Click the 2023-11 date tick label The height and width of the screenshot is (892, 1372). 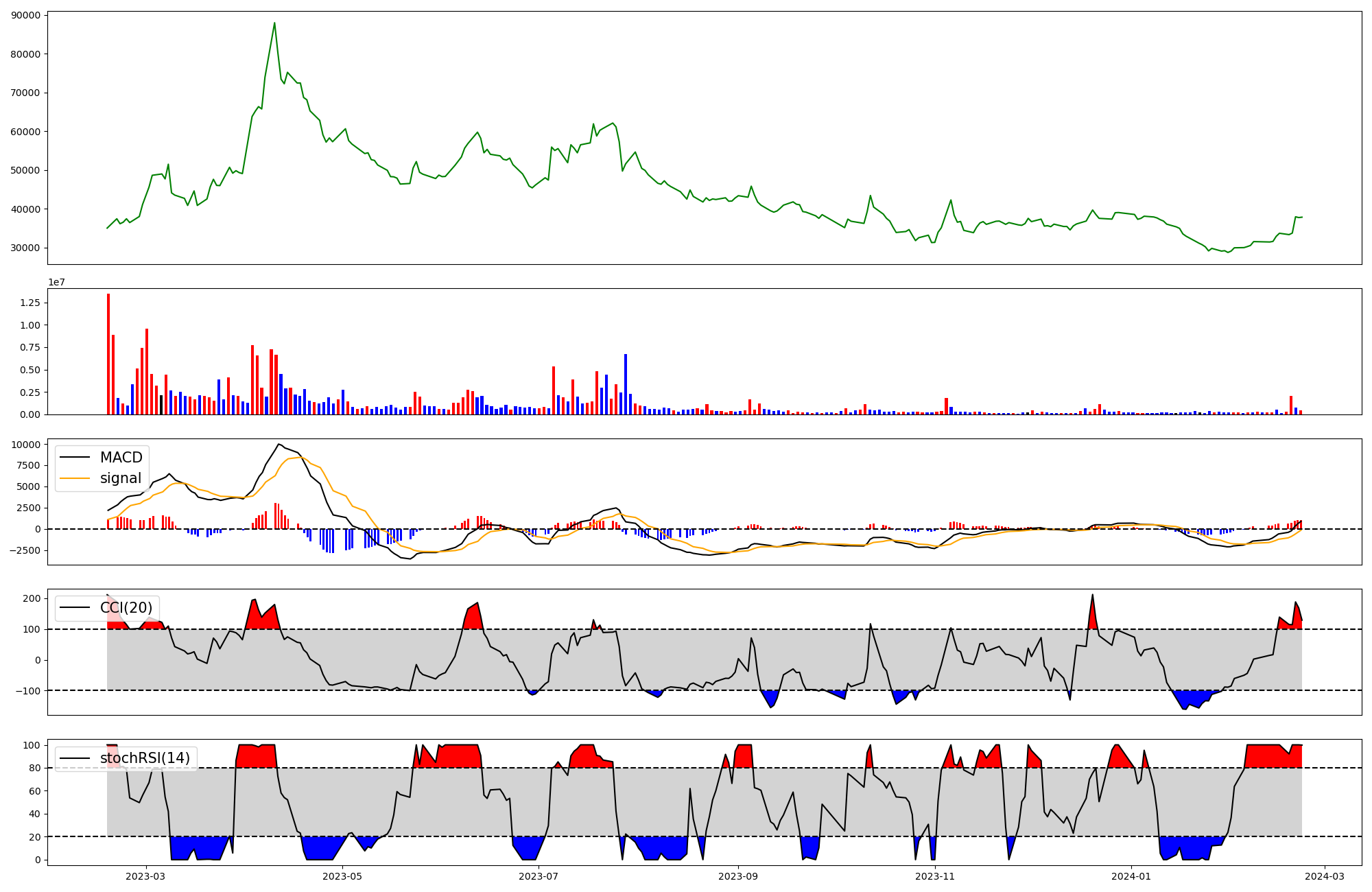(x=935, y=876)
